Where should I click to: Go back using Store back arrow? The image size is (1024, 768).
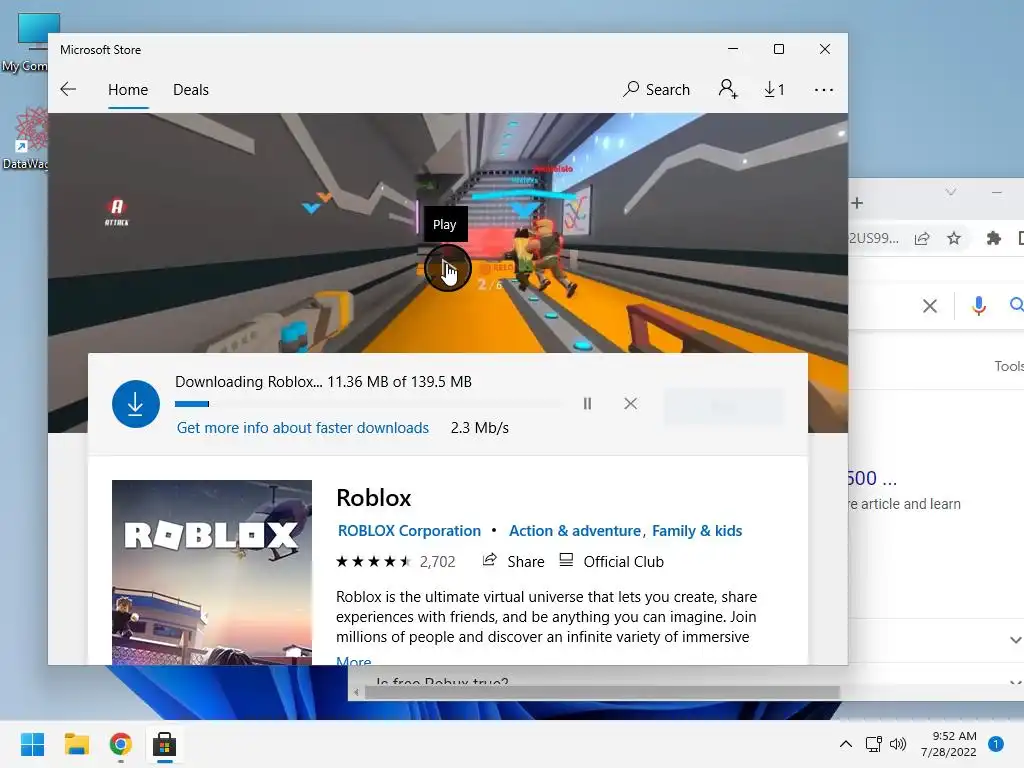pos(69,89)
